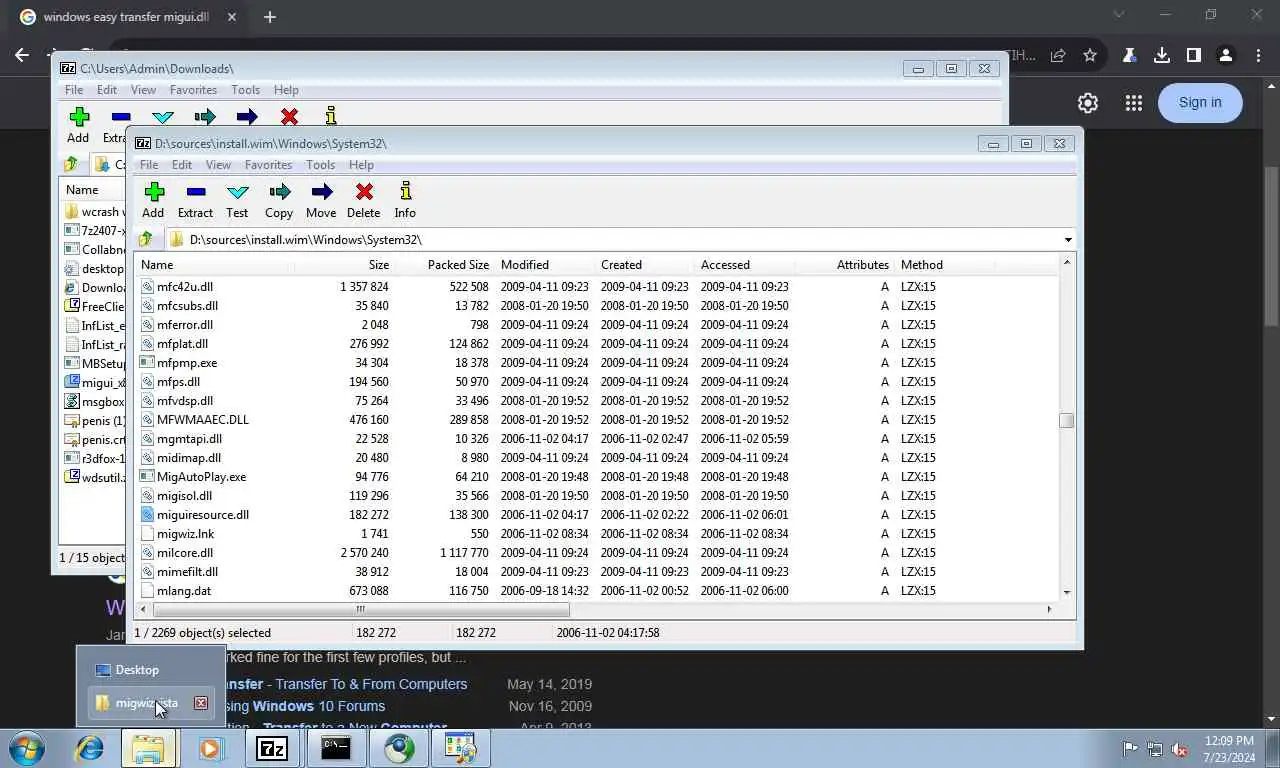Click the Move icon in Downloads window
1280x768 pixels.
(x=247, y=116)
